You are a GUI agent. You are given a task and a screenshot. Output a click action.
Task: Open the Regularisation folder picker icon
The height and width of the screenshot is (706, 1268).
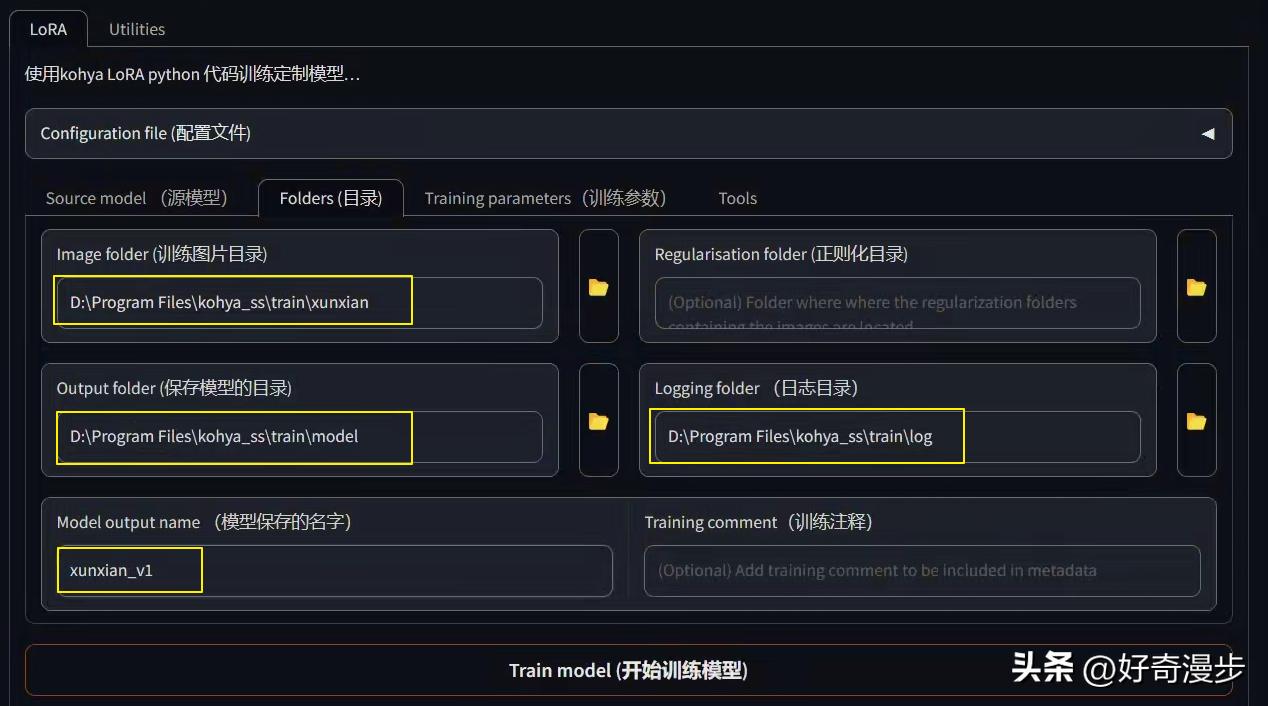pos(1196,286)
